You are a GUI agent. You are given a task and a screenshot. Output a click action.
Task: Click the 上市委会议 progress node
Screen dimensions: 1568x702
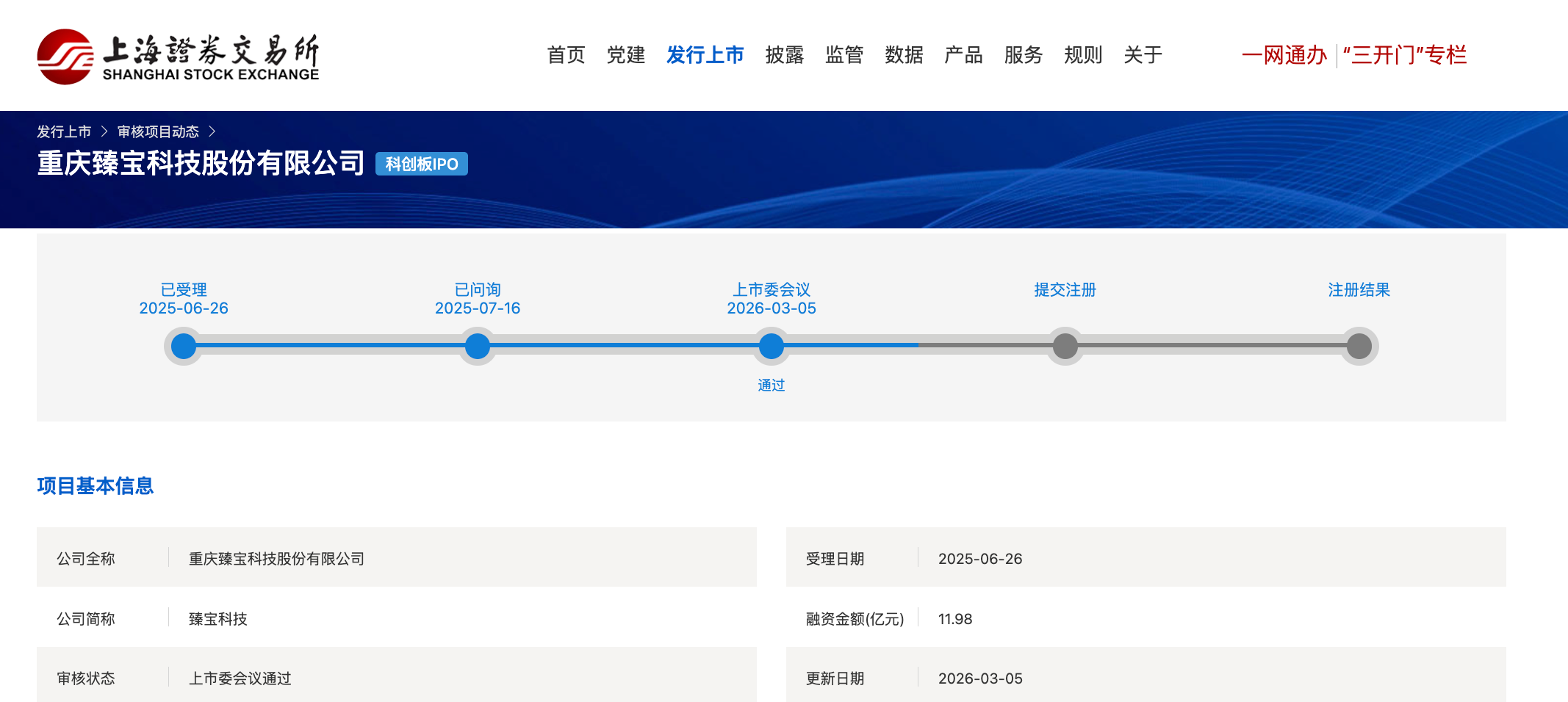772,346
